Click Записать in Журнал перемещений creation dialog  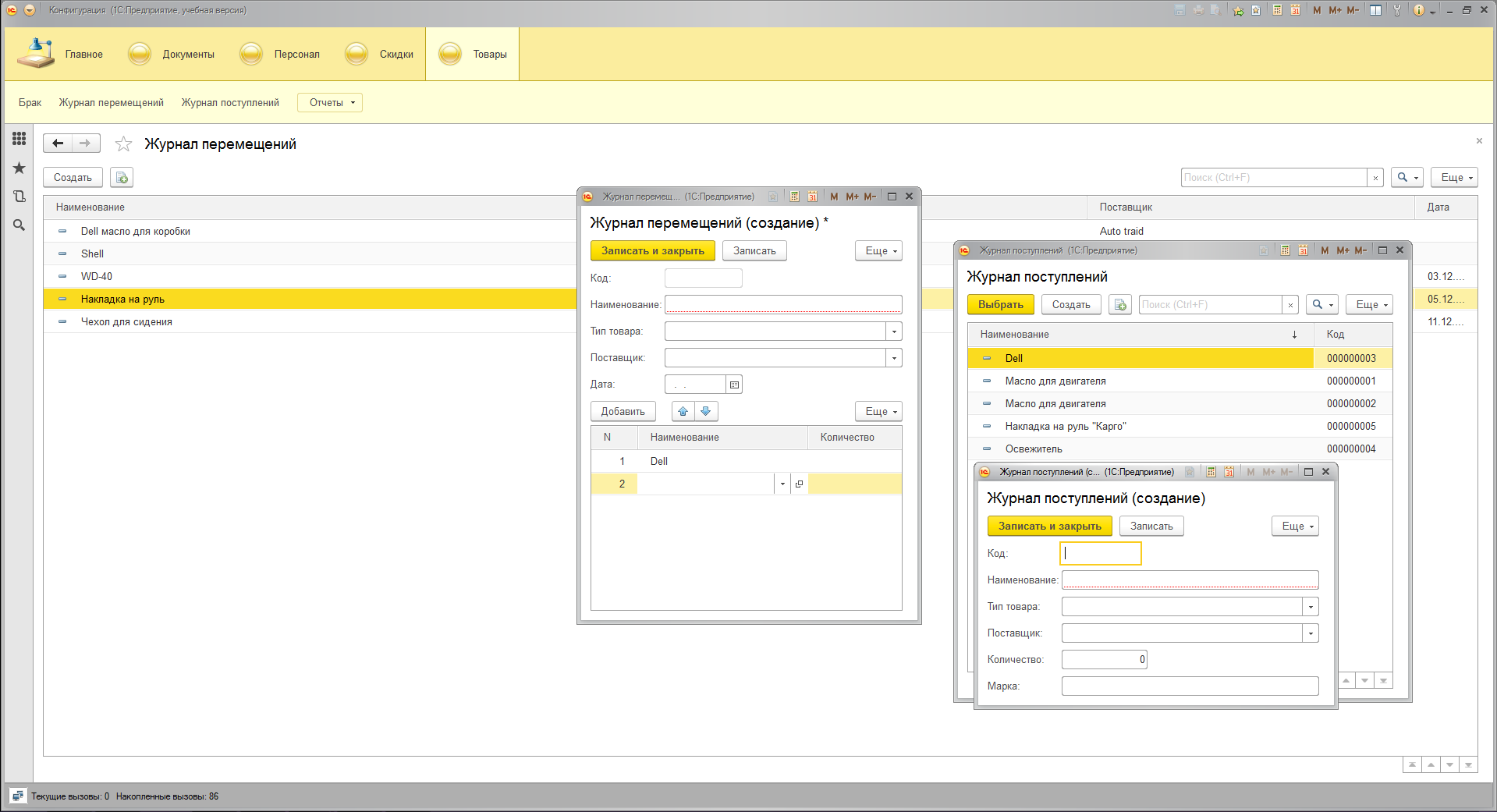[754, 250]
